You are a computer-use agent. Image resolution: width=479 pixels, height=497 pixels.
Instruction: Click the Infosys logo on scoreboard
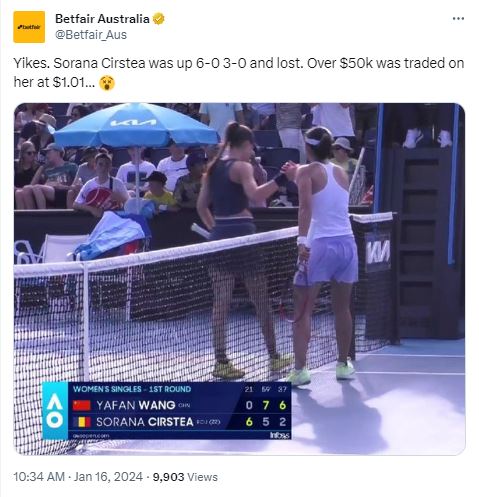coord(280,435)
